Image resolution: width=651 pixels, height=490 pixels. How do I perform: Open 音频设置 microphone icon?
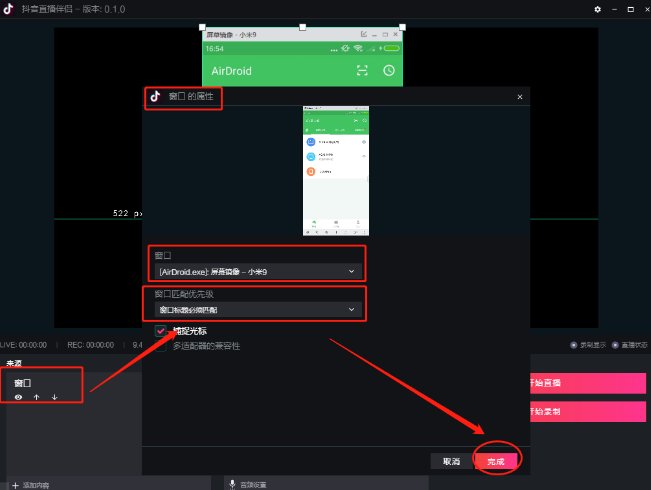pyautogui.click(x=233, y=484)
